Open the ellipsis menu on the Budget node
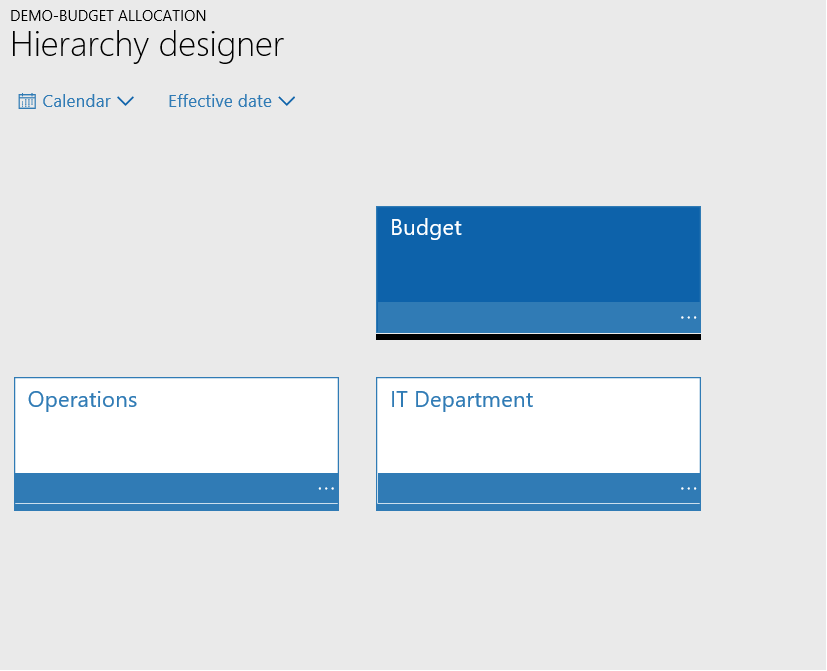Screen dimensions: 827x671 [687, 317]
